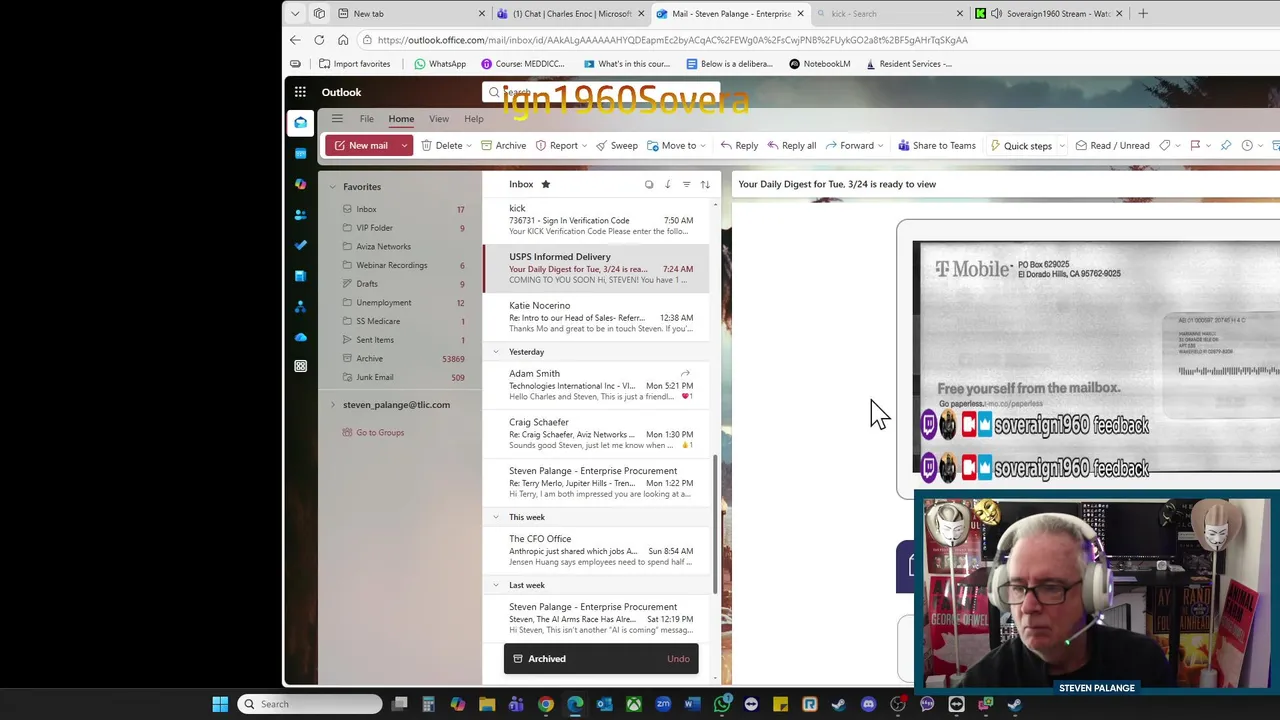Switch to Sovereign1960 Stream browser tab
This screenshot has height=720, width=1280.
1048,14
